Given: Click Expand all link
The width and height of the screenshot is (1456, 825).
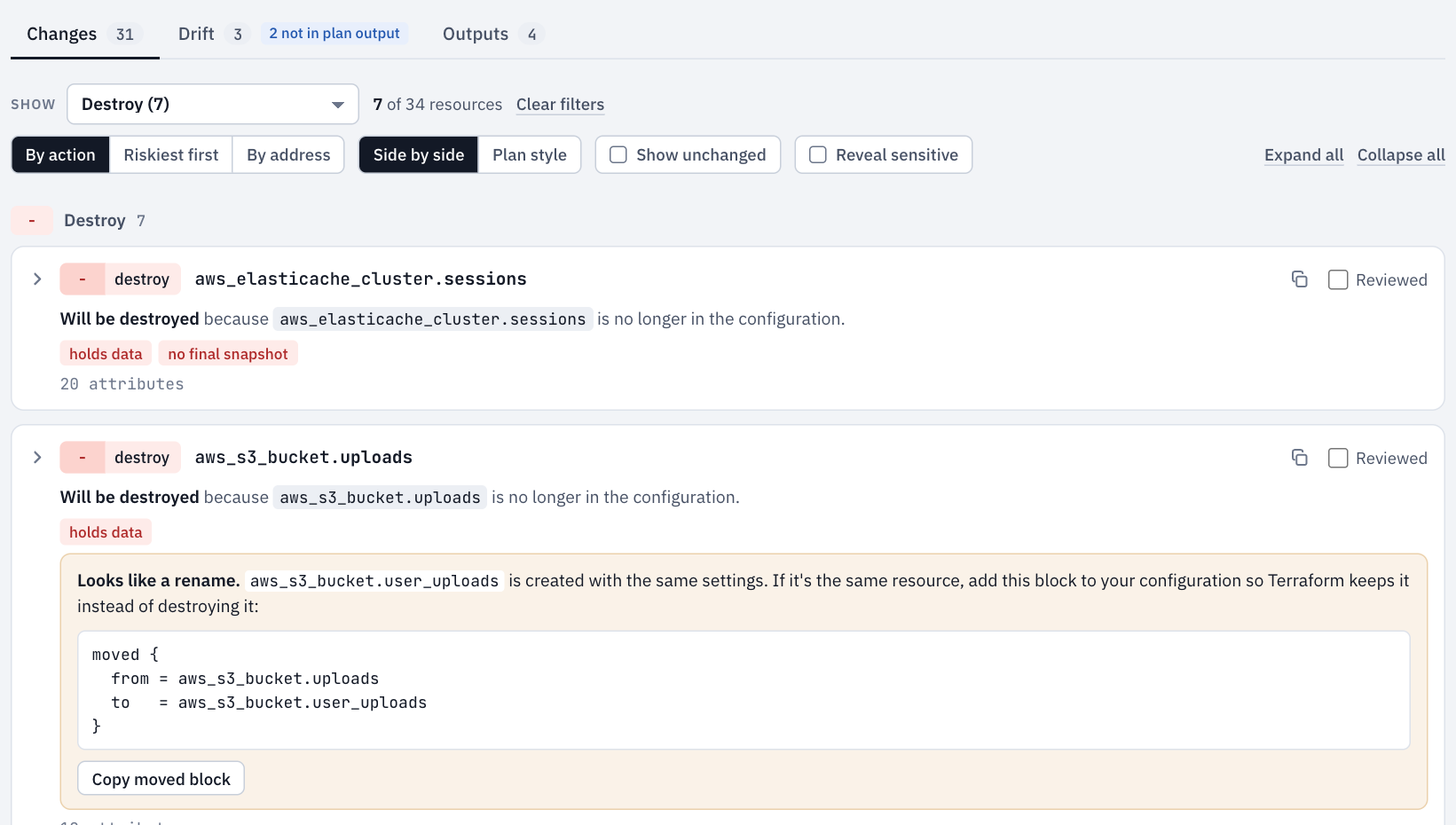Looking at the screenshot, I should point(1303,155).
